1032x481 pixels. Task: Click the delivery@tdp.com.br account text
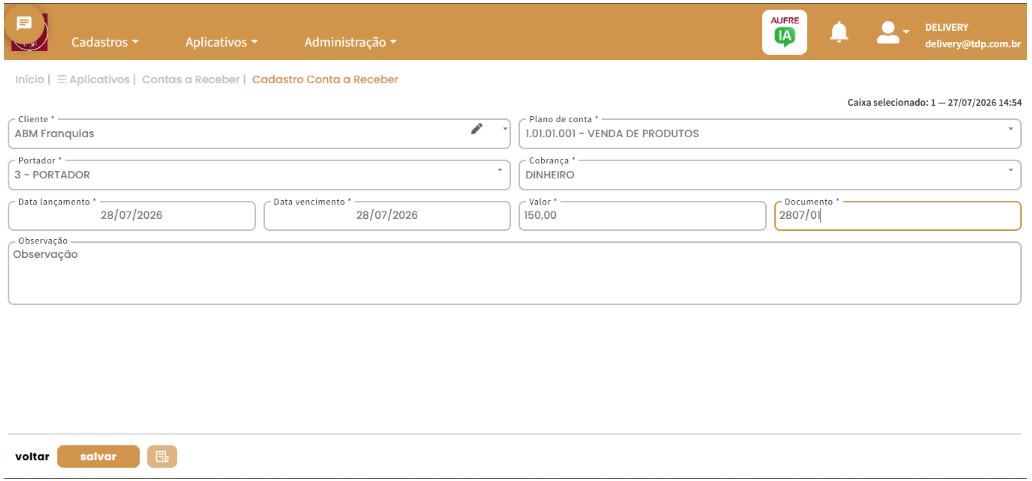click(973, 44)
